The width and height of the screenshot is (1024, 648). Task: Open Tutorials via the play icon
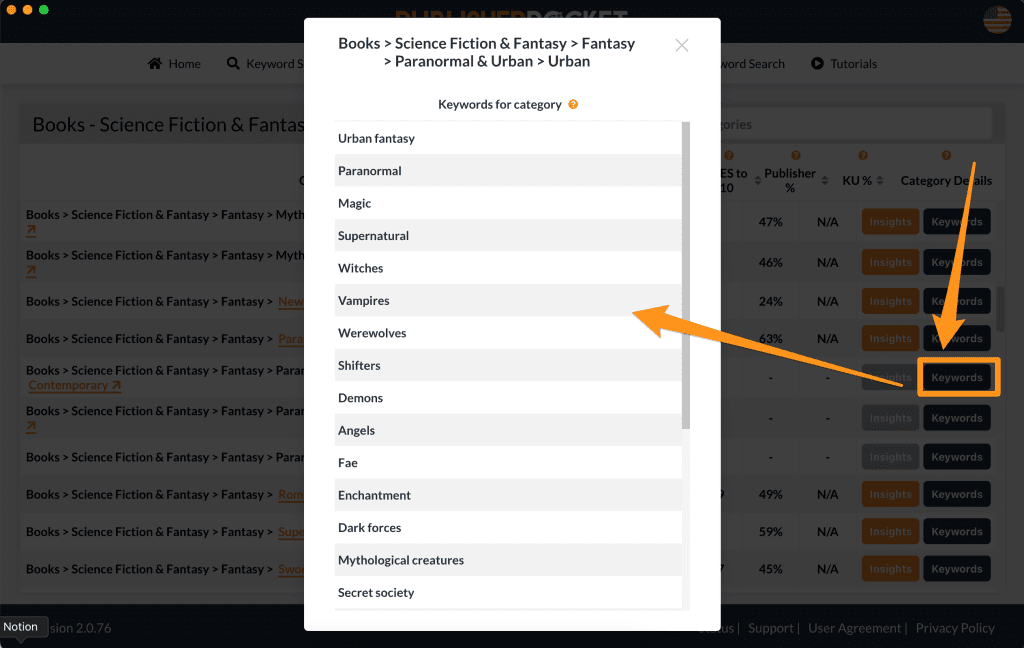point(817,64)
